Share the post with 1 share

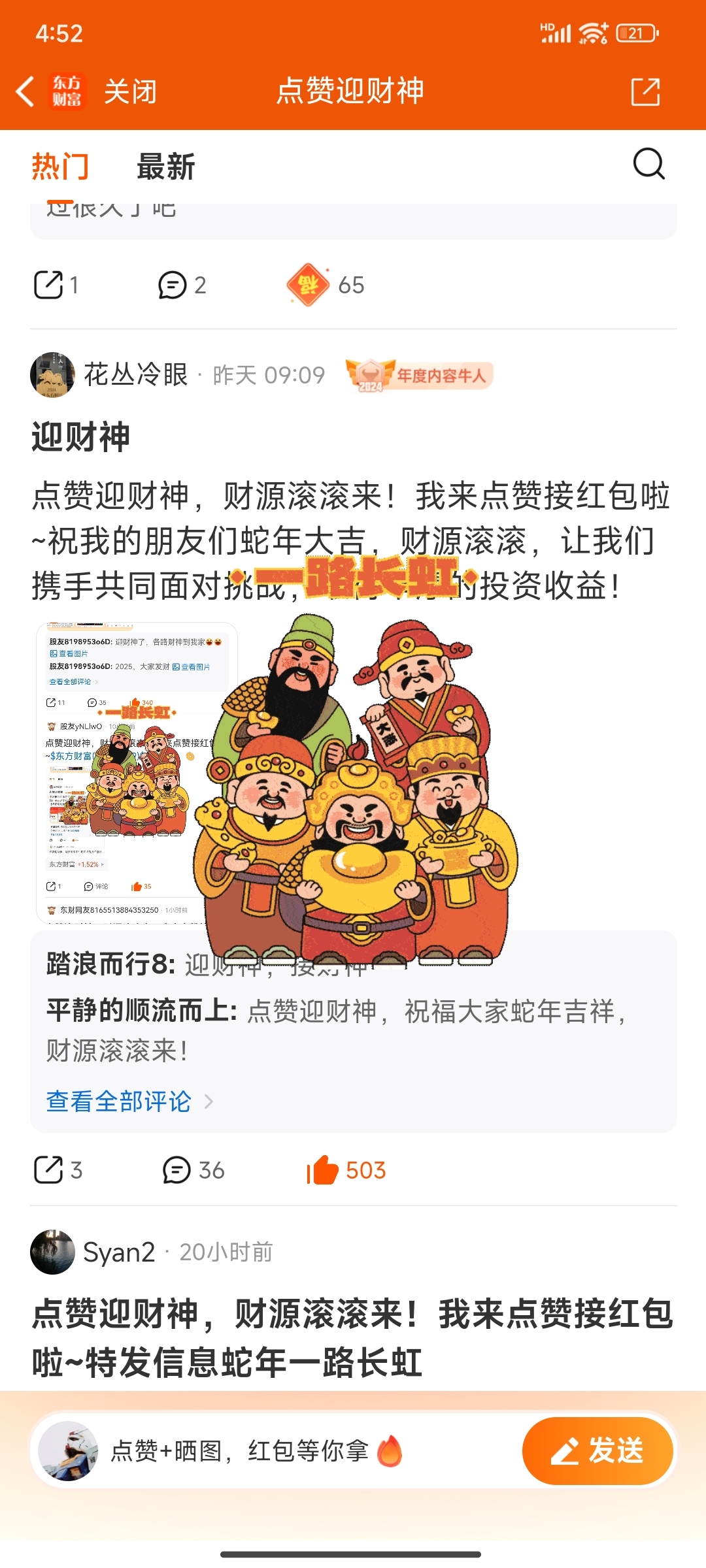pyautogui.click(x=56, y=285)
